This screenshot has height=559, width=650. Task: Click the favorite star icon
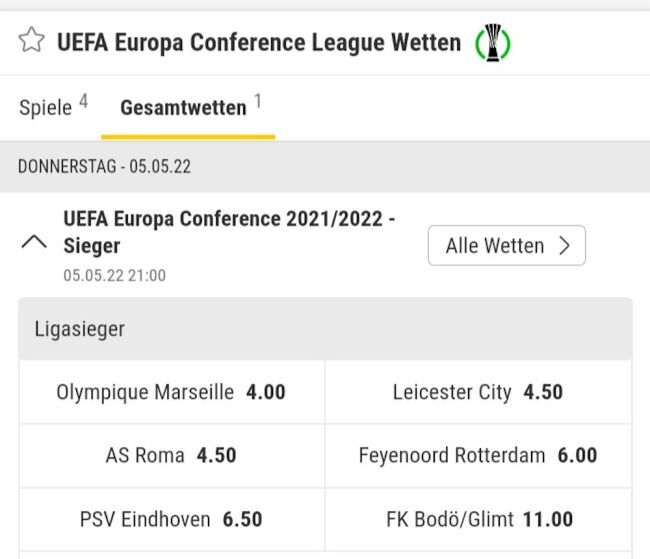pos(32,41)
